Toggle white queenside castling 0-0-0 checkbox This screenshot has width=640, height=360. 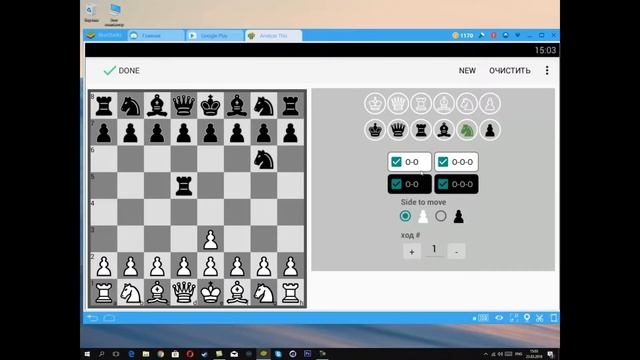tap(443, 162)
